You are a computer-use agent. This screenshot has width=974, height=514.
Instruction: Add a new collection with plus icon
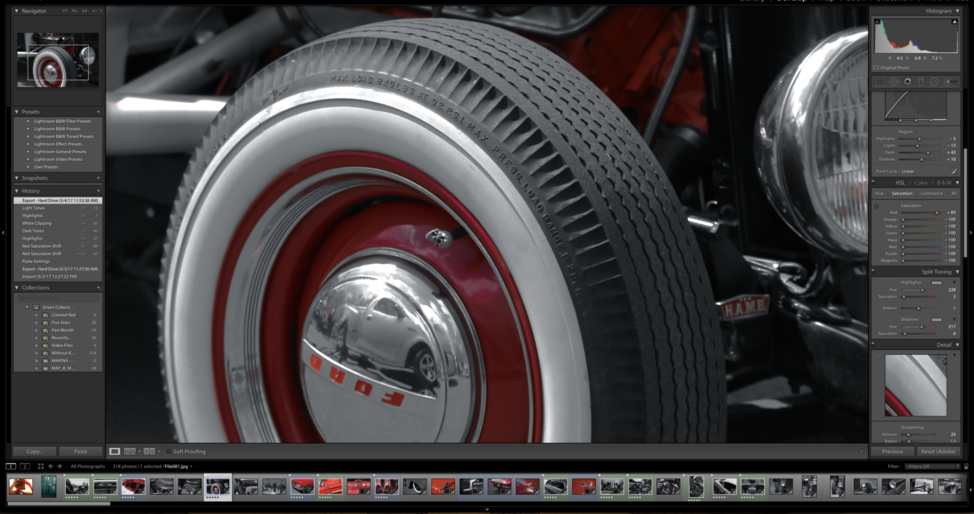click(98, 288)
